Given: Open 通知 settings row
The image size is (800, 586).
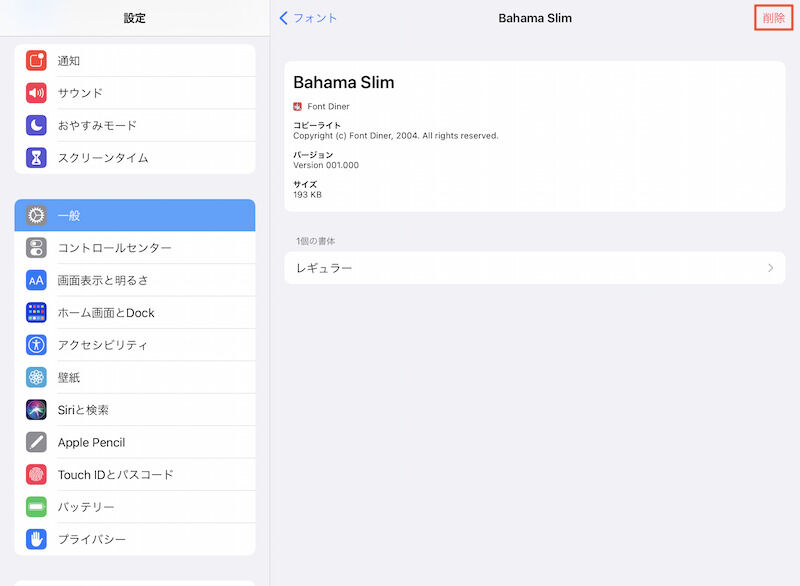Looking at the screenshot, I should point(135,61).
